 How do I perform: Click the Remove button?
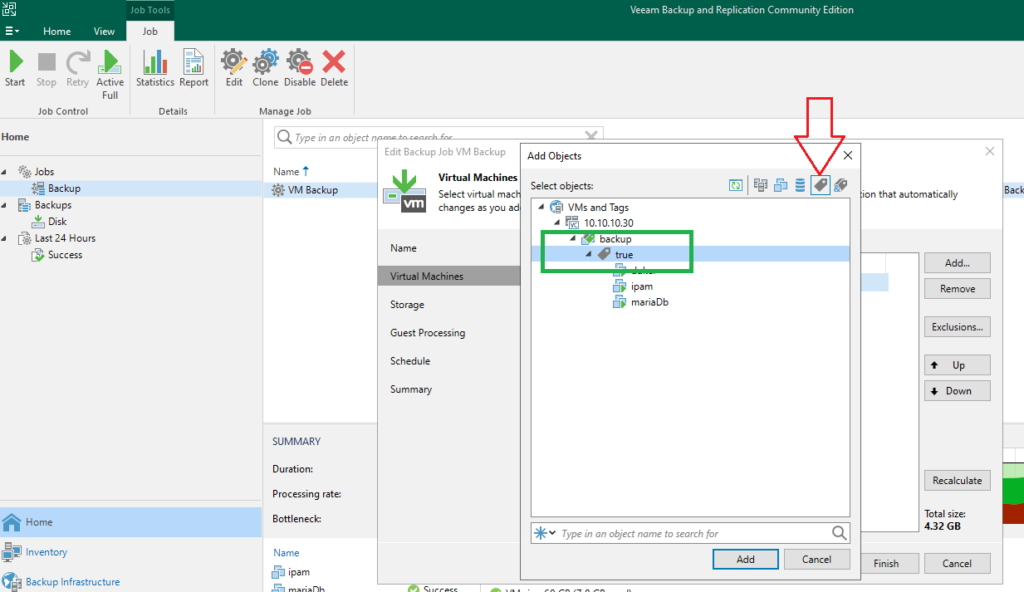957,288
